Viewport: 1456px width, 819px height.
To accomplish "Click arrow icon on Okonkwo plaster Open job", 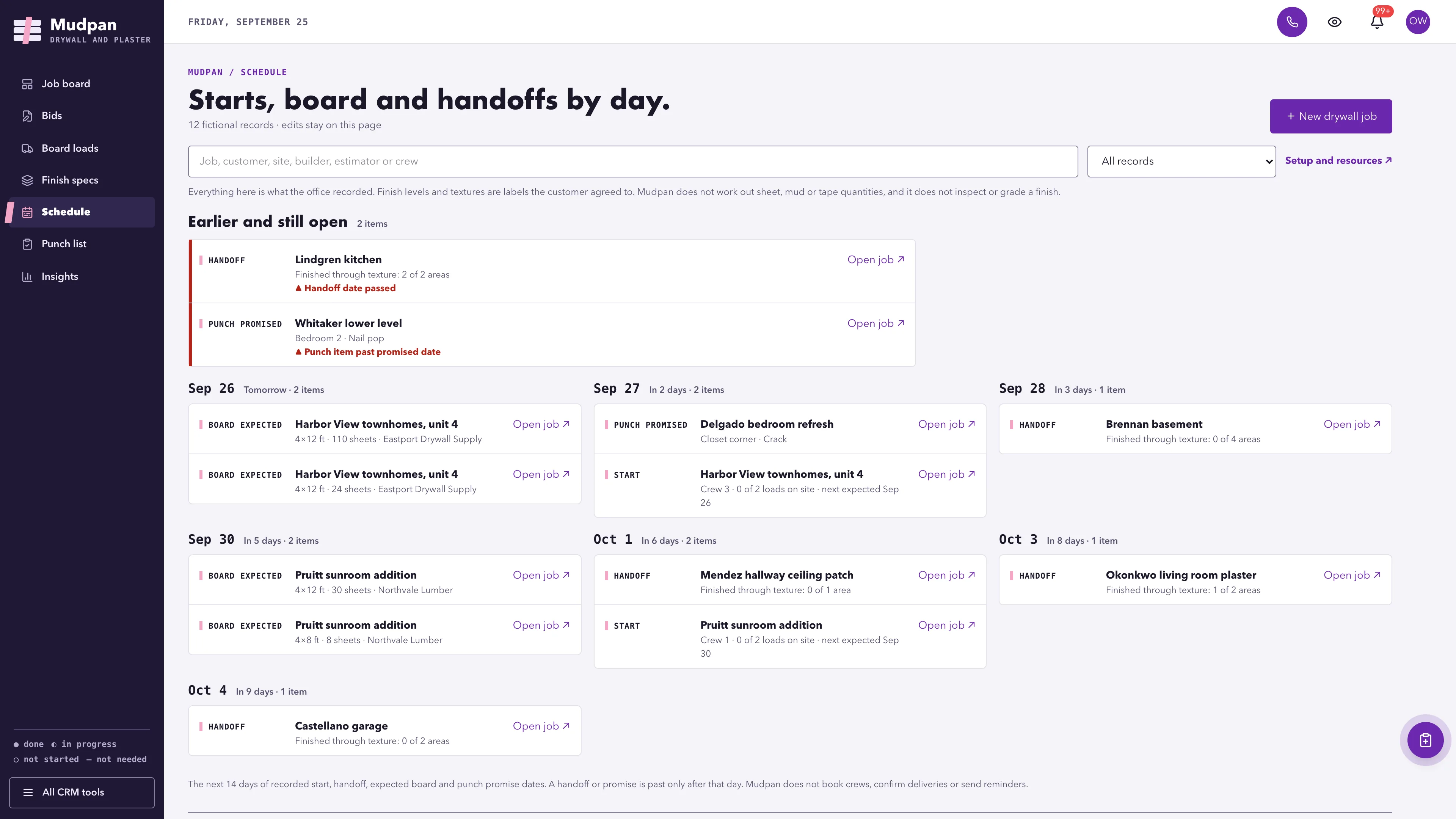I will pos(1377,575).
